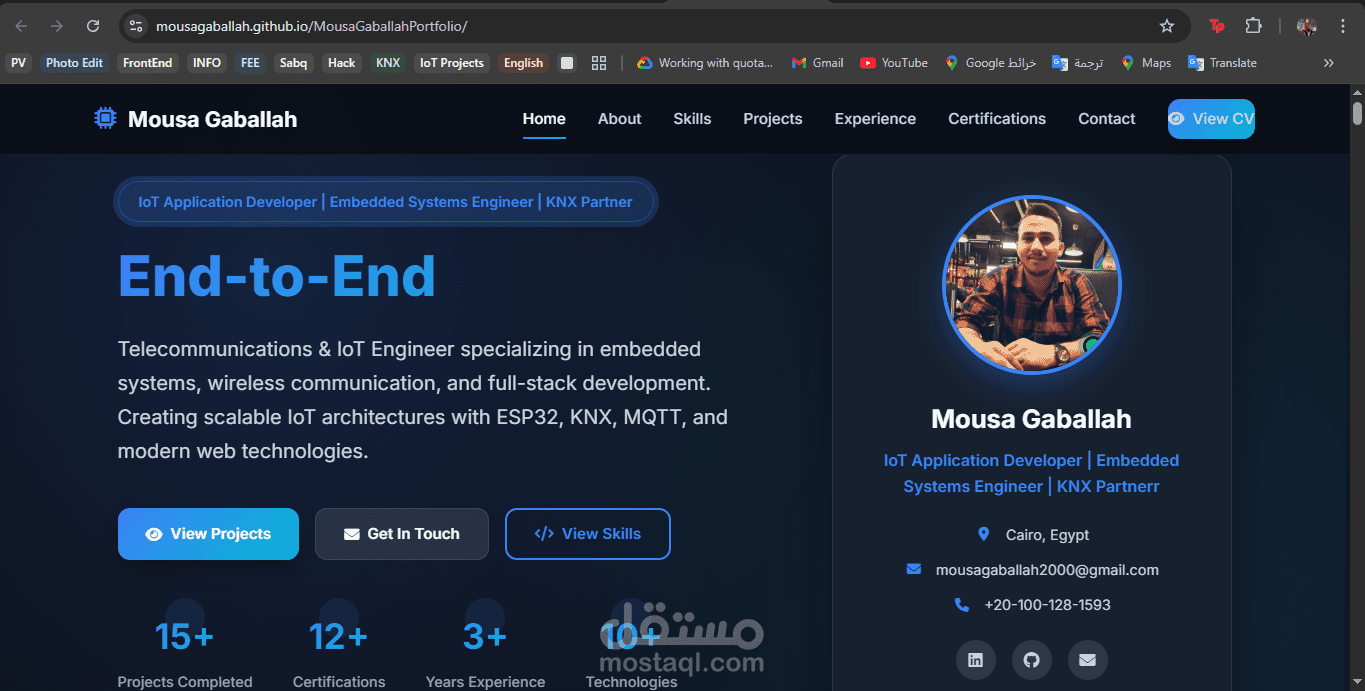Go to the Contact nav item
Viewport: 1365px width, 691px height.
click(x=1107, y=118)
